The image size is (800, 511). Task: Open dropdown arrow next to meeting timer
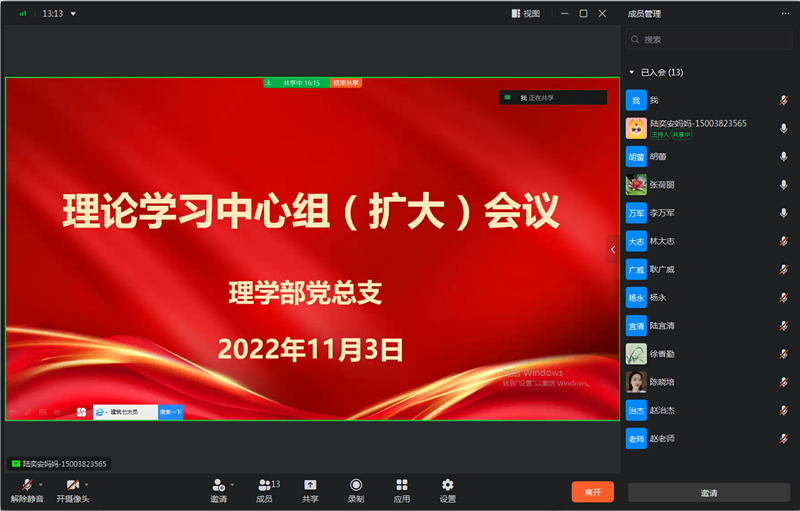point(73,14)
